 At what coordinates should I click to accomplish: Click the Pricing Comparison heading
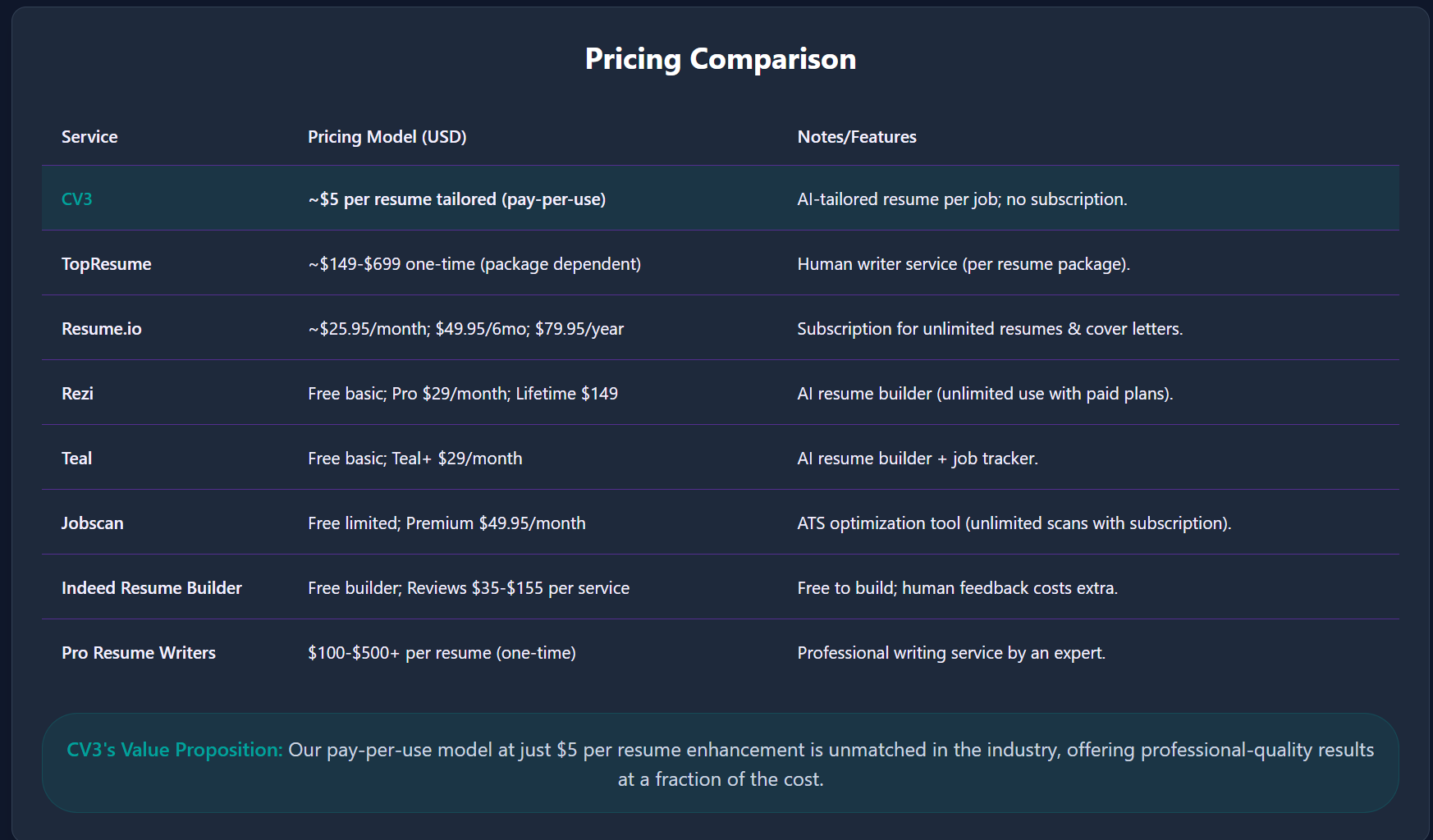720,59
